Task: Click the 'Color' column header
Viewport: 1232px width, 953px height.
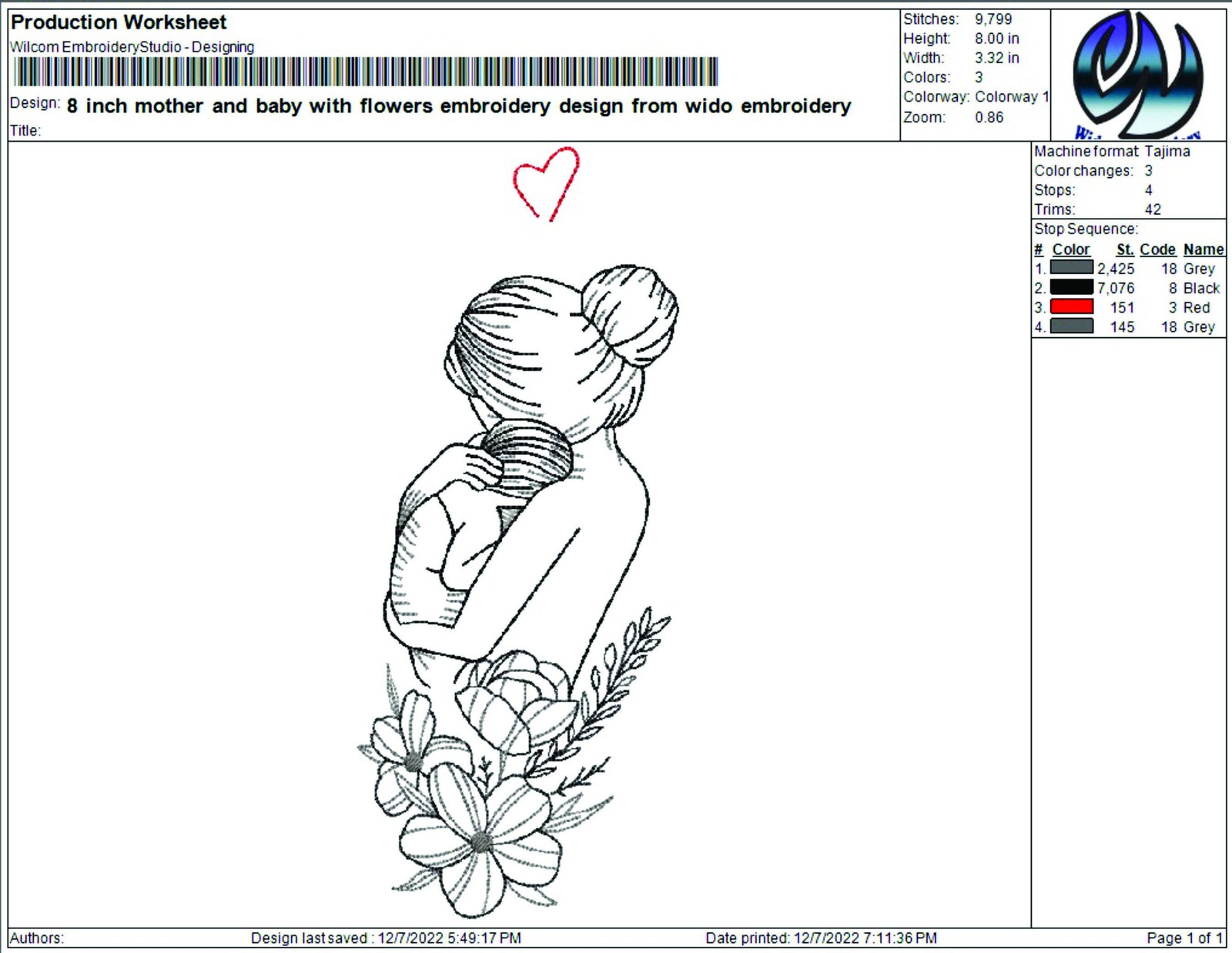Action: click(x=1071, y=249)
